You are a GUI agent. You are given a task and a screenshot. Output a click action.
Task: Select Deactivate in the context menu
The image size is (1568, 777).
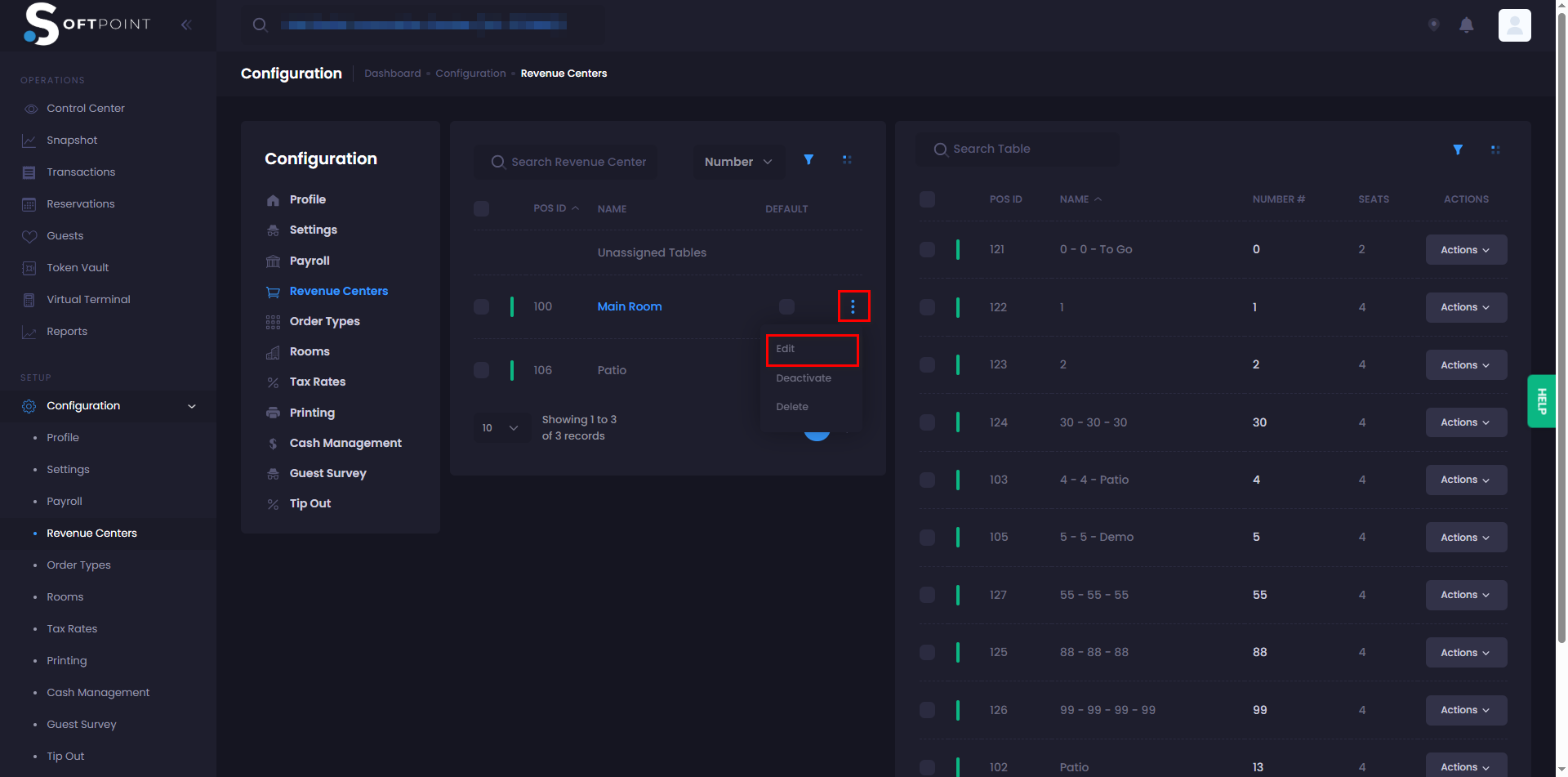(804, 378)
